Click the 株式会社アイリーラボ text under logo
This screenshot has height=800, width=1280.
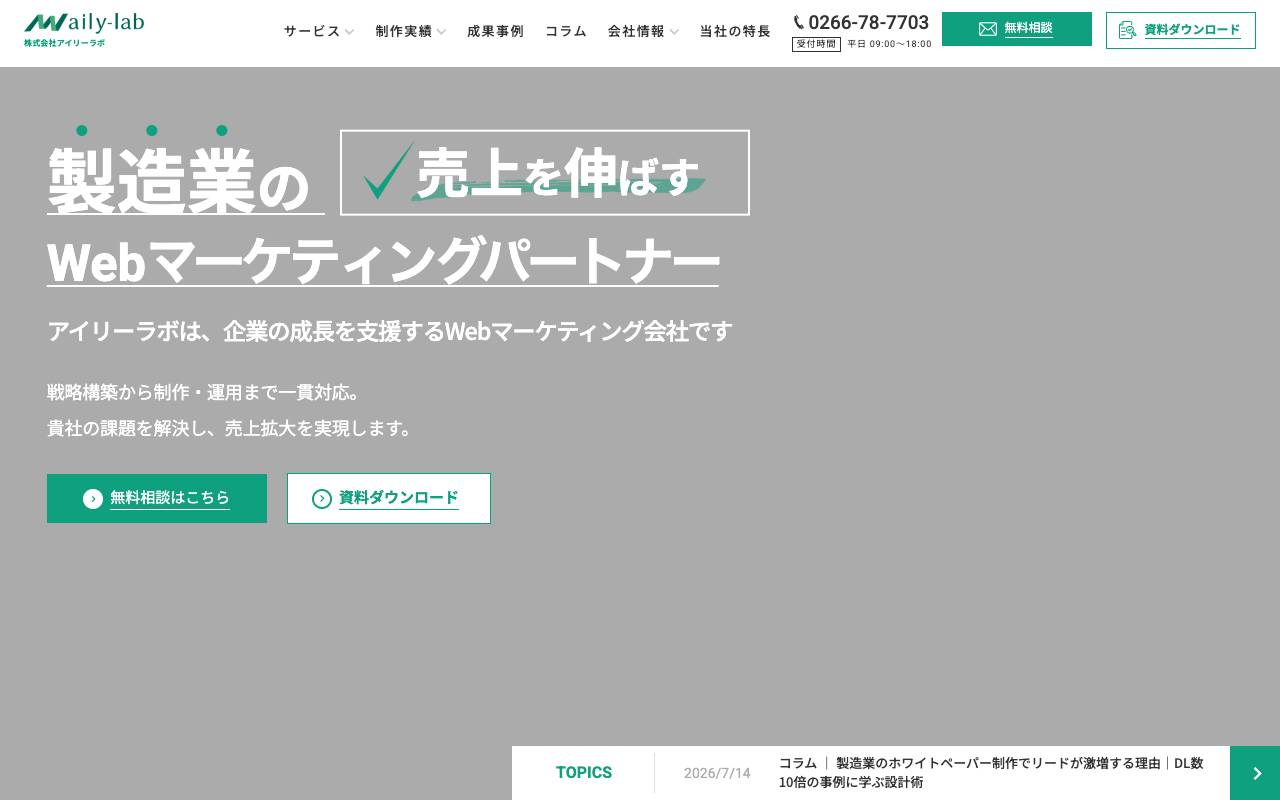[x=64, y=43]
